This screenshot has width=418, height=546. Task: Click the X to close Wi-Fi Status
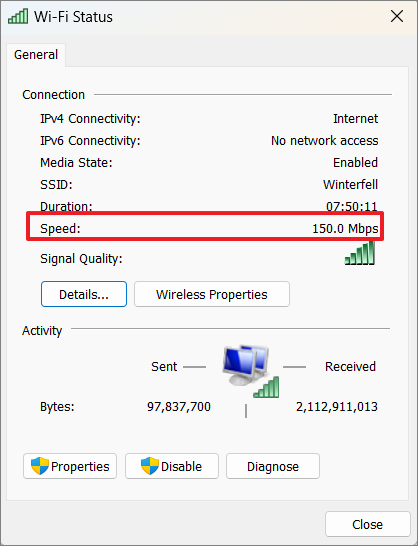click(397, 16)
